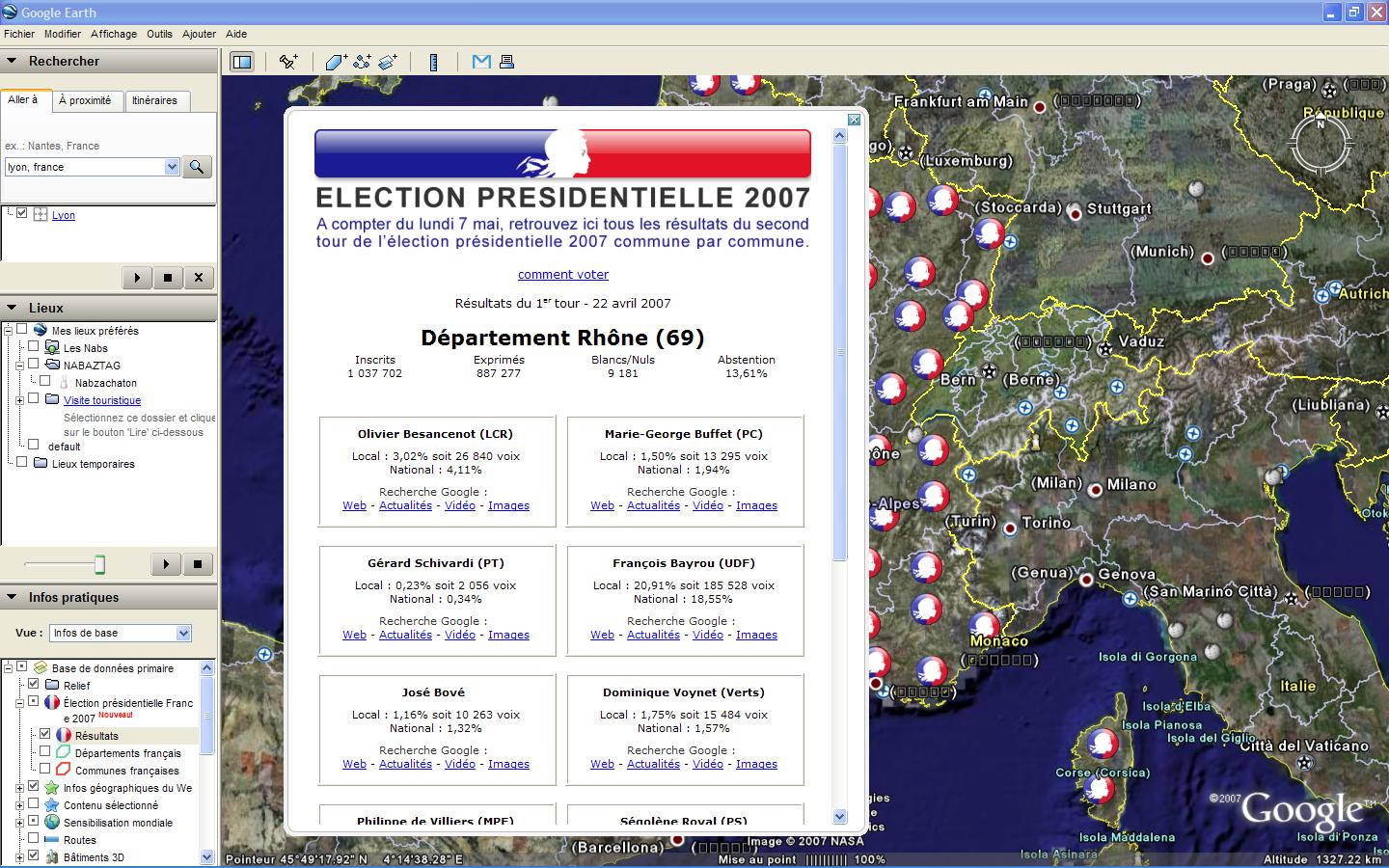
Task: Check the Visite touristique checkbox
Action: pos(33,399)
